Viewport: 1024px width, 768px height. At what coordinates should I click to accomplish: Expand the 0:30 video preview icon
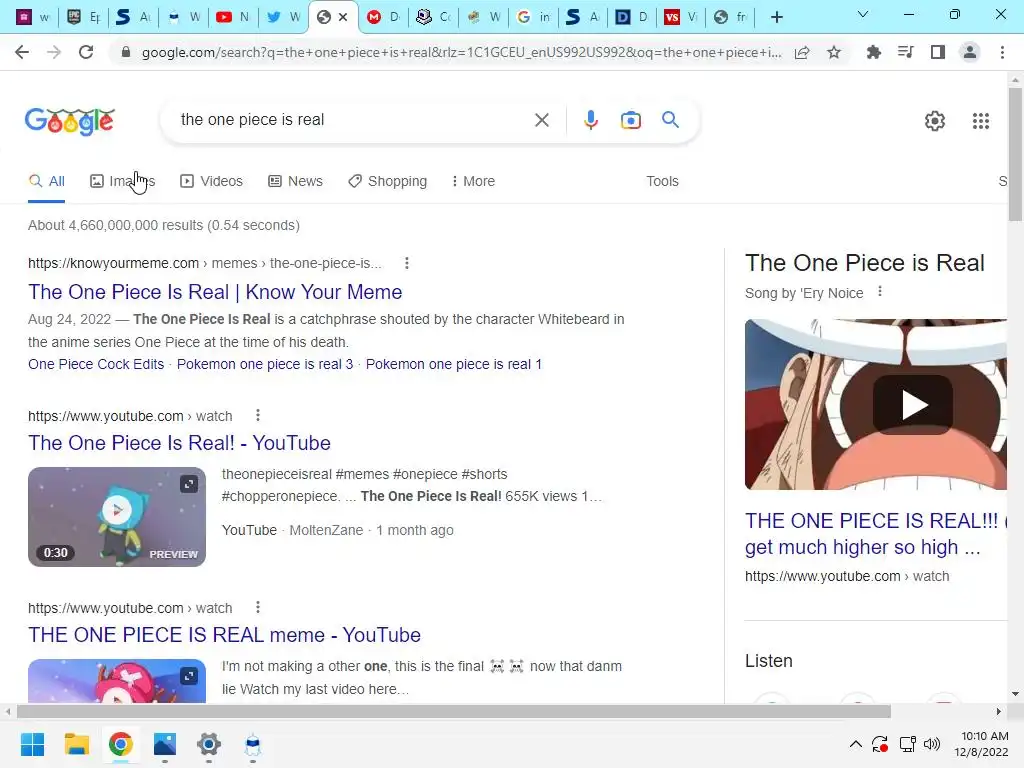click(x=189, y=484)
